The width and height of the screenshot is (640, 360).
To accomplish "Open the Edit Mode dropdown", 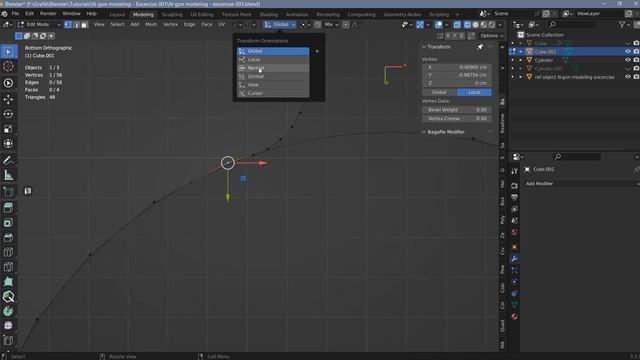I will (x=40, y=24).
